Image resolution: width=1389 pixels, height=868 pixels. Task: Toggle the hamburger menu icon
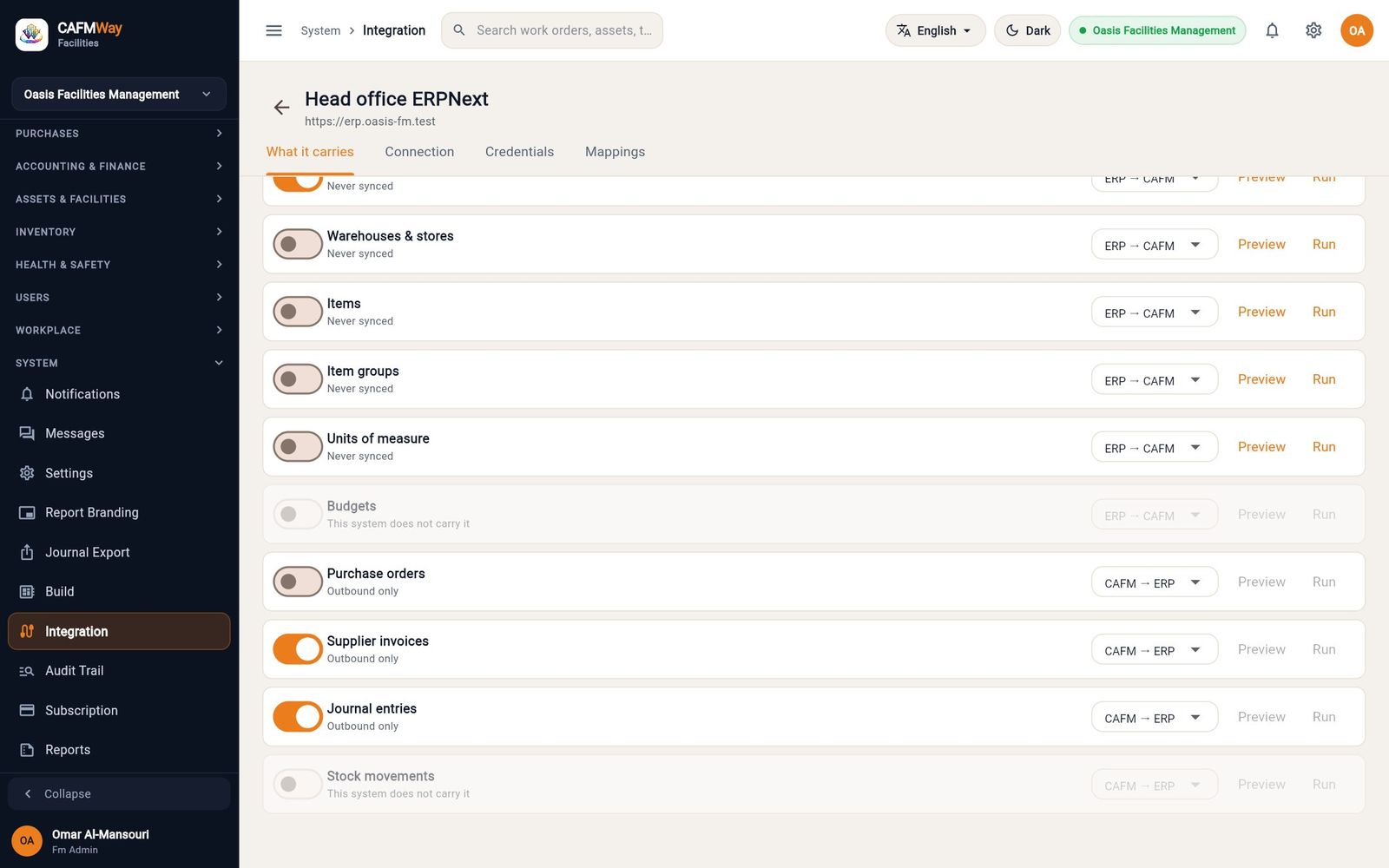point(273,30)
